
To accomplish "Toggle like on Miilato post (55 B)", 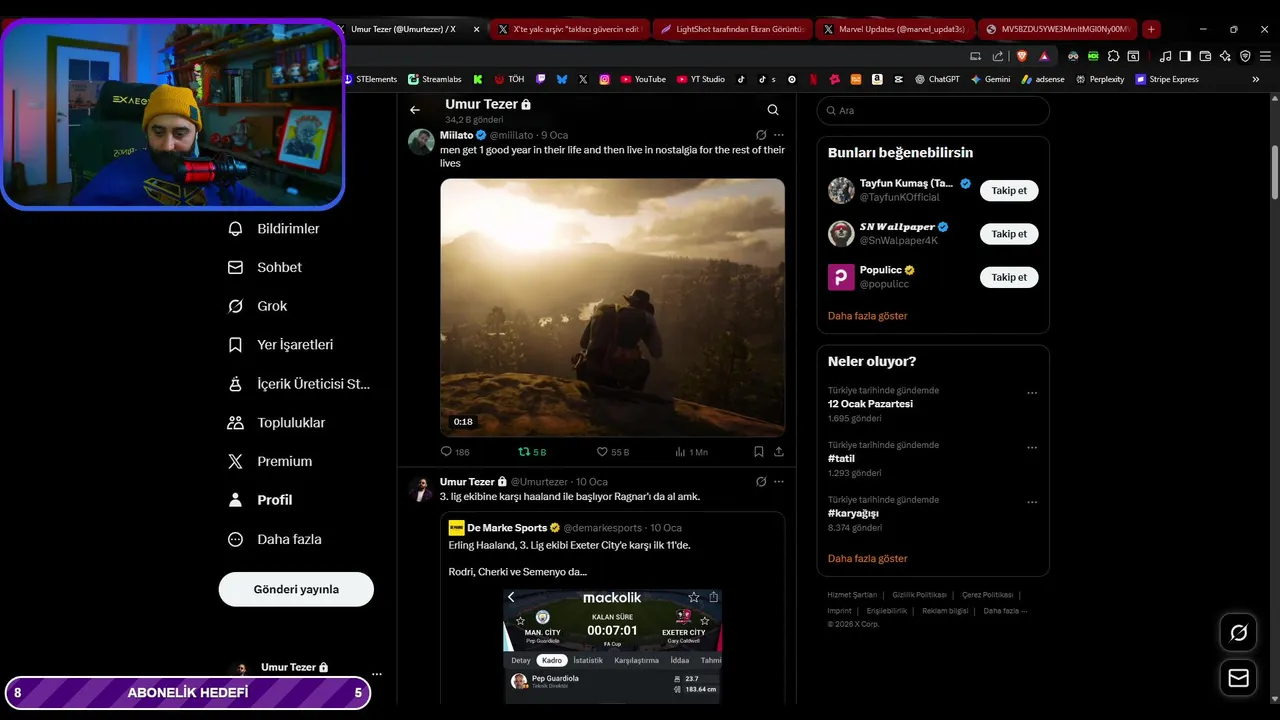I will [613, 452].
